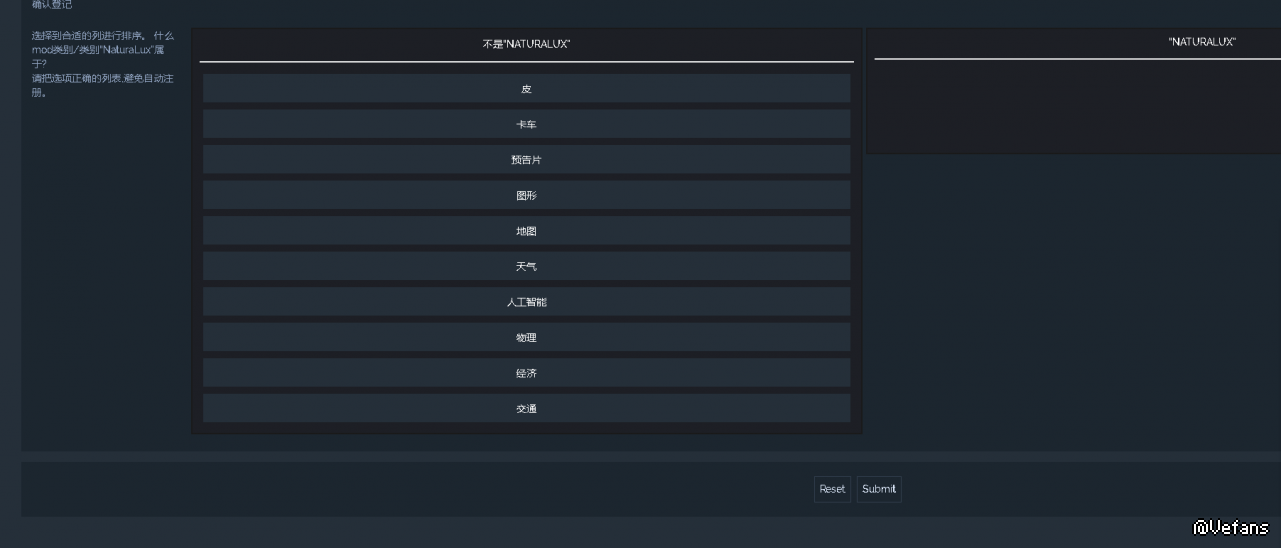Click the question text about mod category
Viewport: 1281px width, 548px height.
101,49
